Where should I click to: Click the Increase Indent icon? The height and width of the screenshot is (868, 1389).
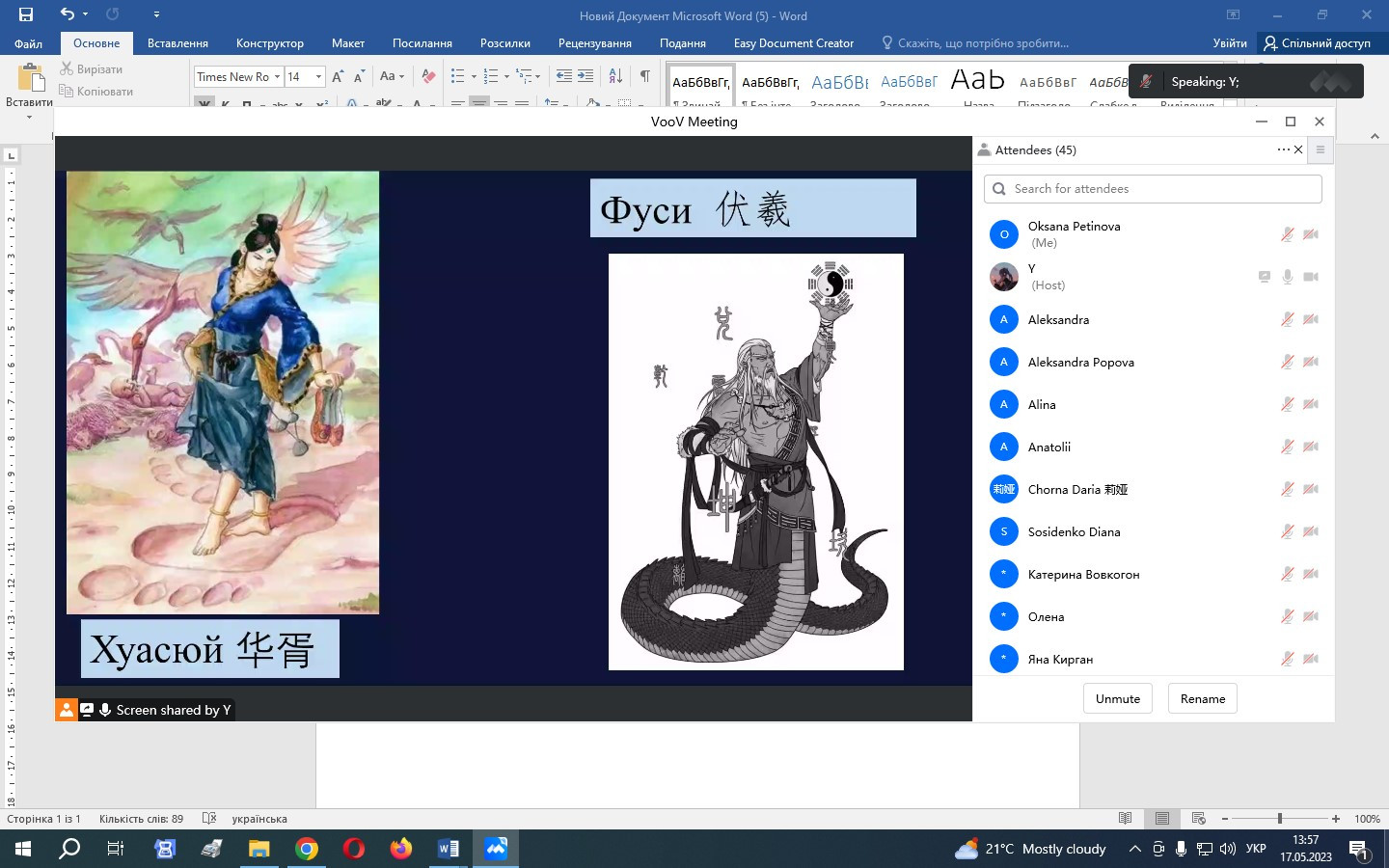coord(586,76)
